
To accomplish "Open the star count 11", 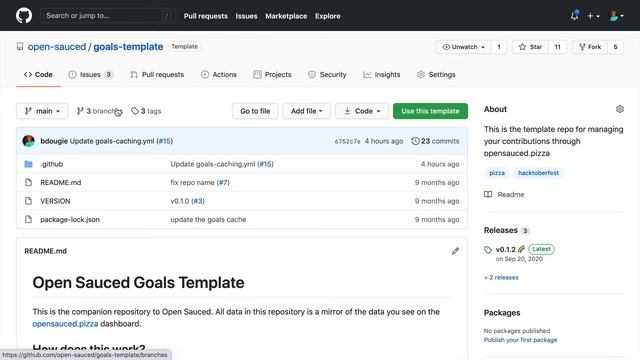I will 557,47.
